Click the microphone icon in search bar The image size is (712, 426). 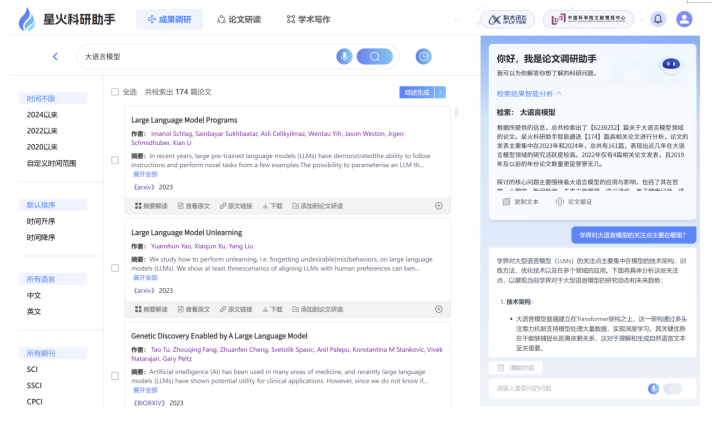coord(344,56)
